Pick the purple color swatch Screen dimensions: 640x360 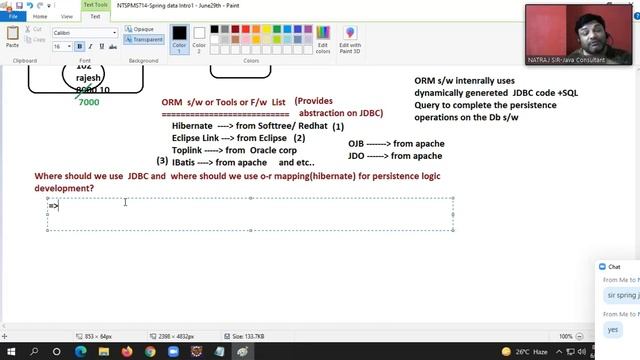308,29
